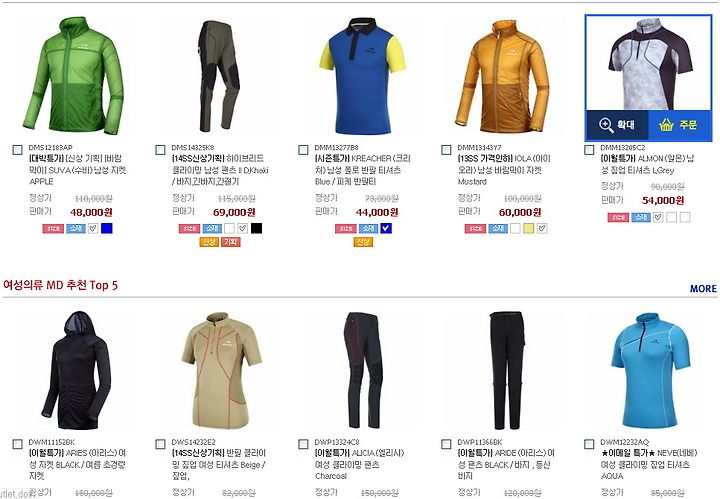Click 소재 badge under ALMON zip-up shirt
The height and width of the screenshot is (499, 720).
click(641, 217)
